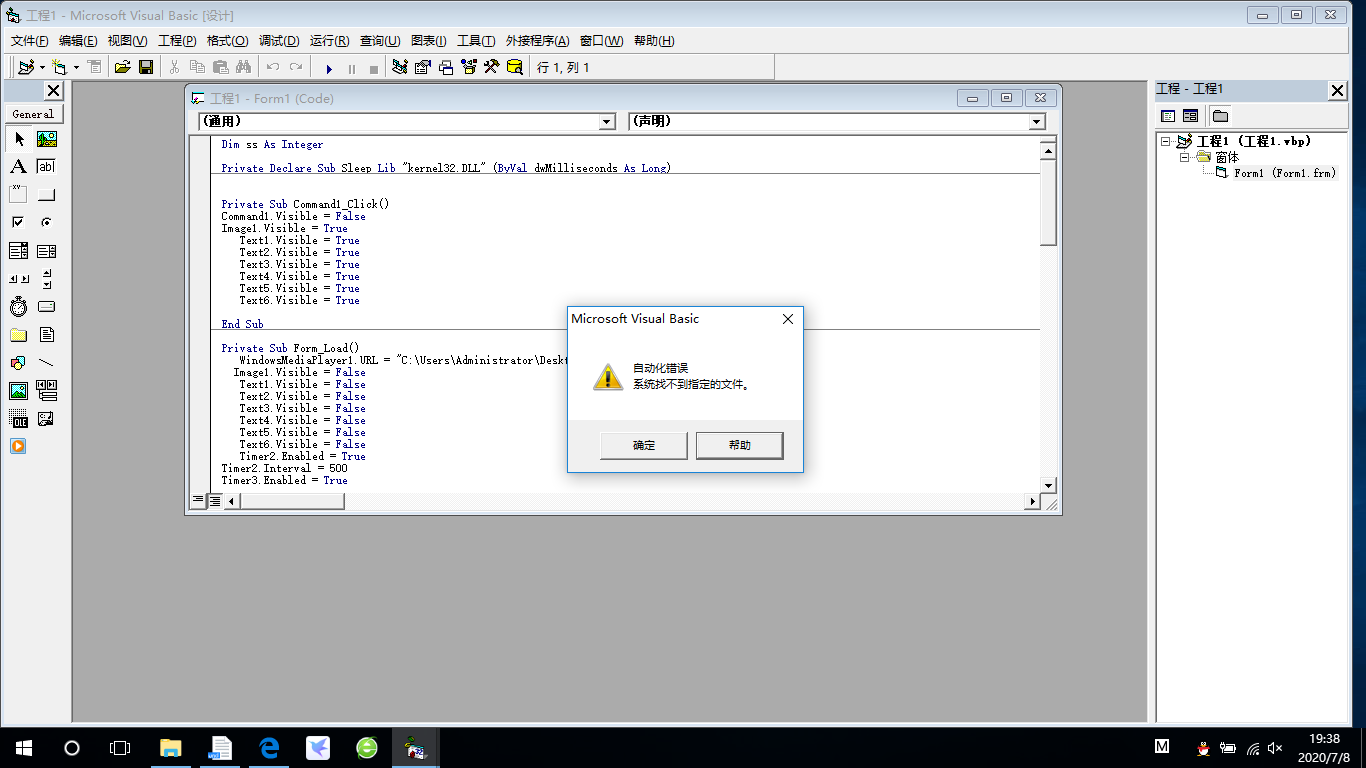Open the 调试(D) menu
The image size is (1366, 768).
pos(279,40)
